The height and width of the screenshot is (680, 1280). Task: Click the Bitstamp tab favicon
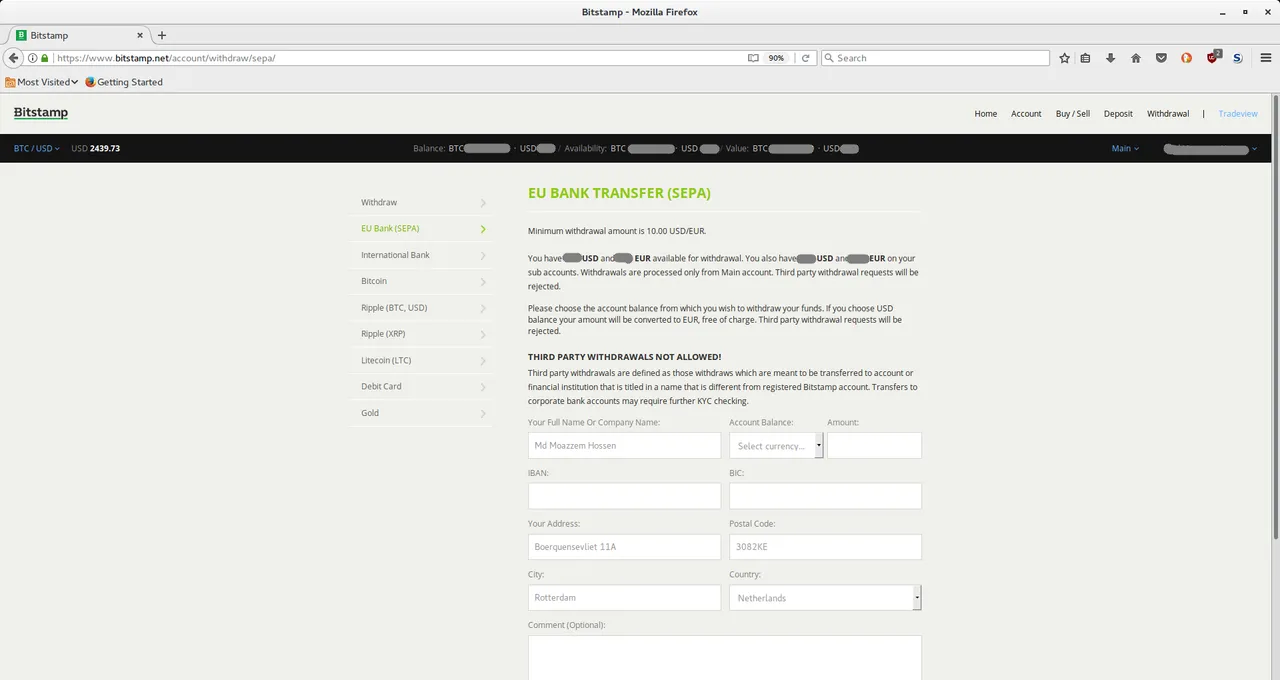(21, 35)
